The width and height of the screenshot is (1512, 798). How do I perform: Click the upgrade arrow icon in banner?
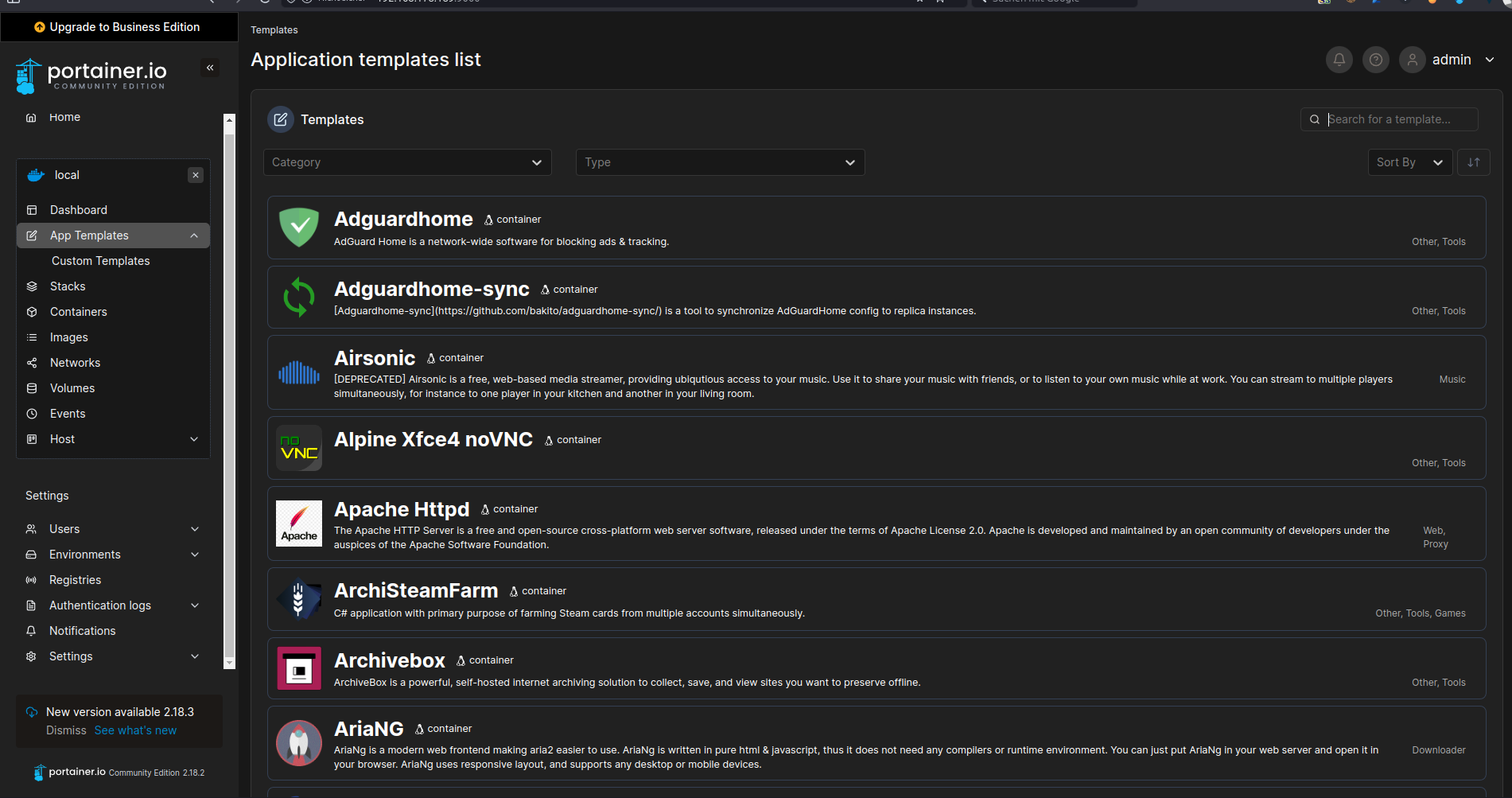click(x=40, y=27)
